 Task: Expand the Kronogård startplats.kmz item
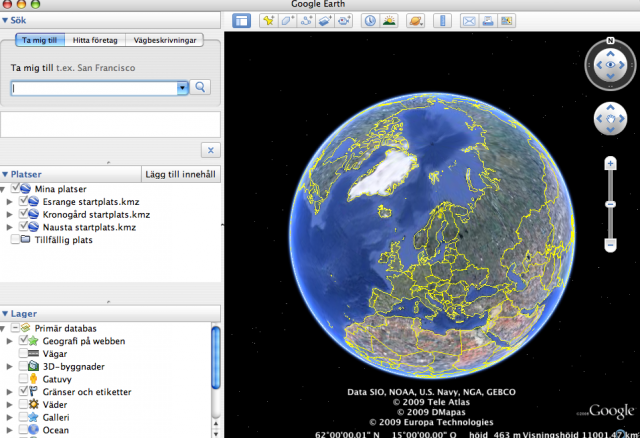click(x=10, y=214)
